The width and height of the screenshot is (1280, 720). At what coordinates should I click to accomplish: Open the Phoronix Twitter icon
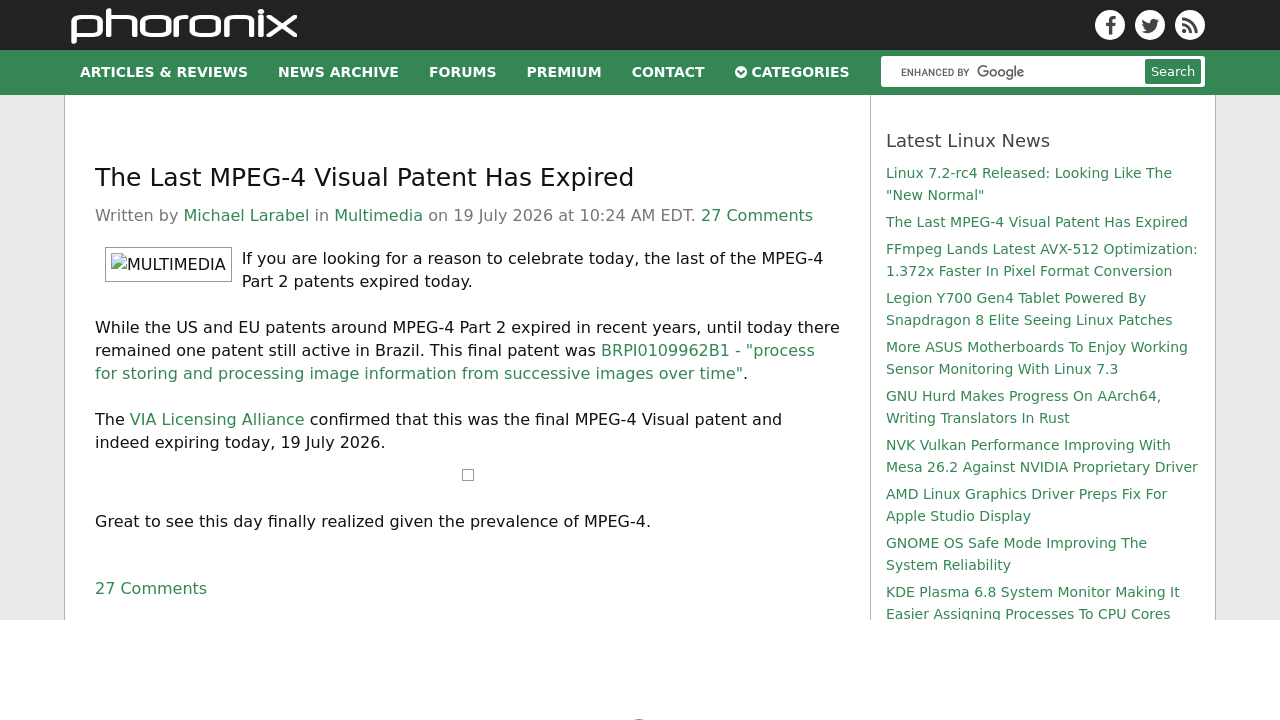pyautogui.click(x=1150, y=25)
